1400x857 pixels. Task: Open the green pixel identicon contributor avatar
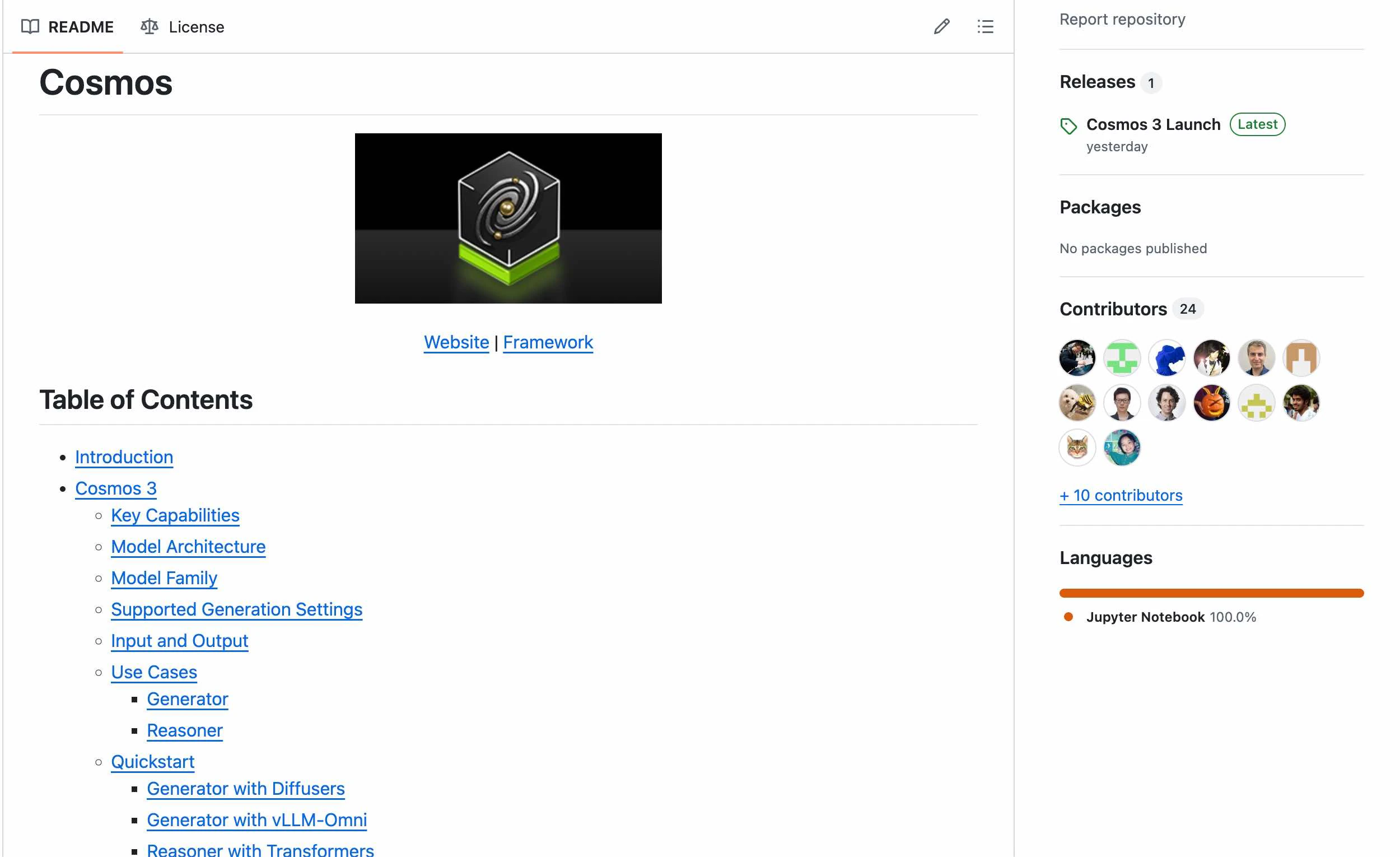click(1122, 358)
